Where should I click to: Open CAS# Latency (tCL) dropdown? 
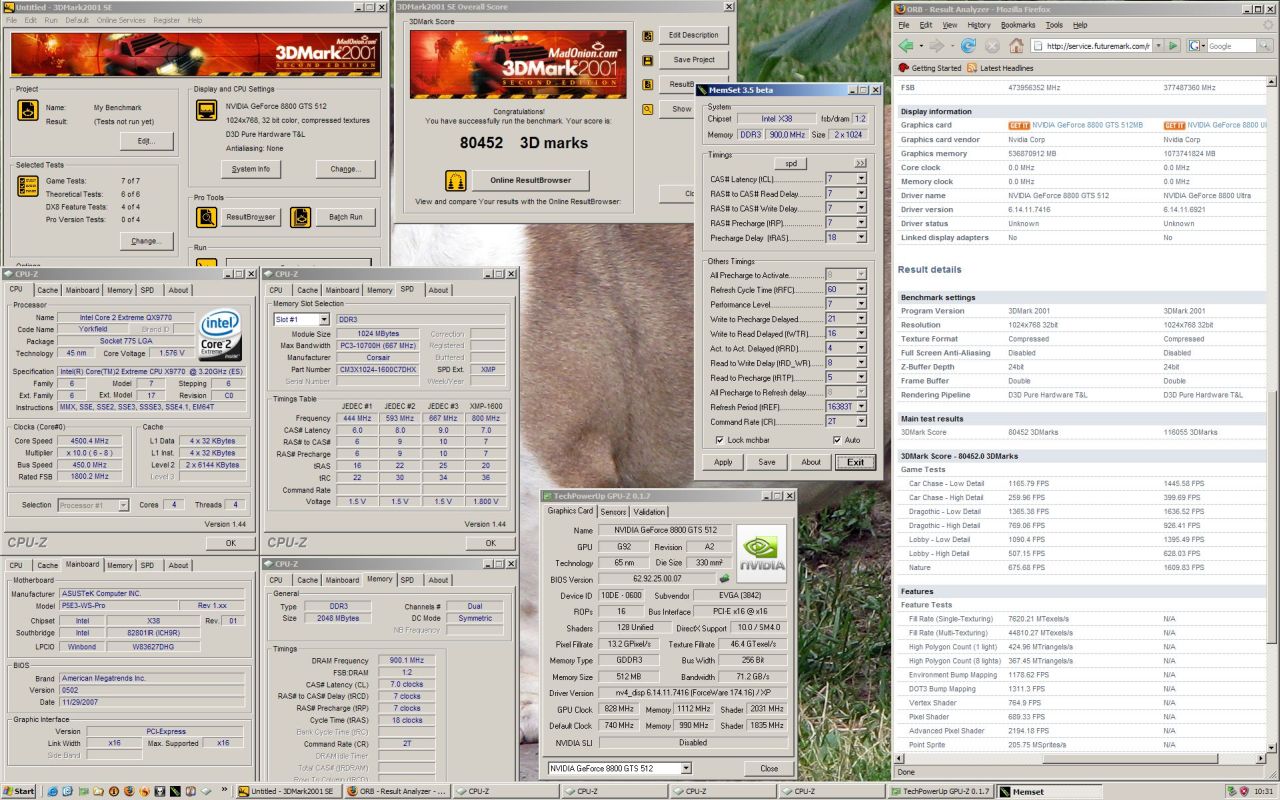point(861,179)
